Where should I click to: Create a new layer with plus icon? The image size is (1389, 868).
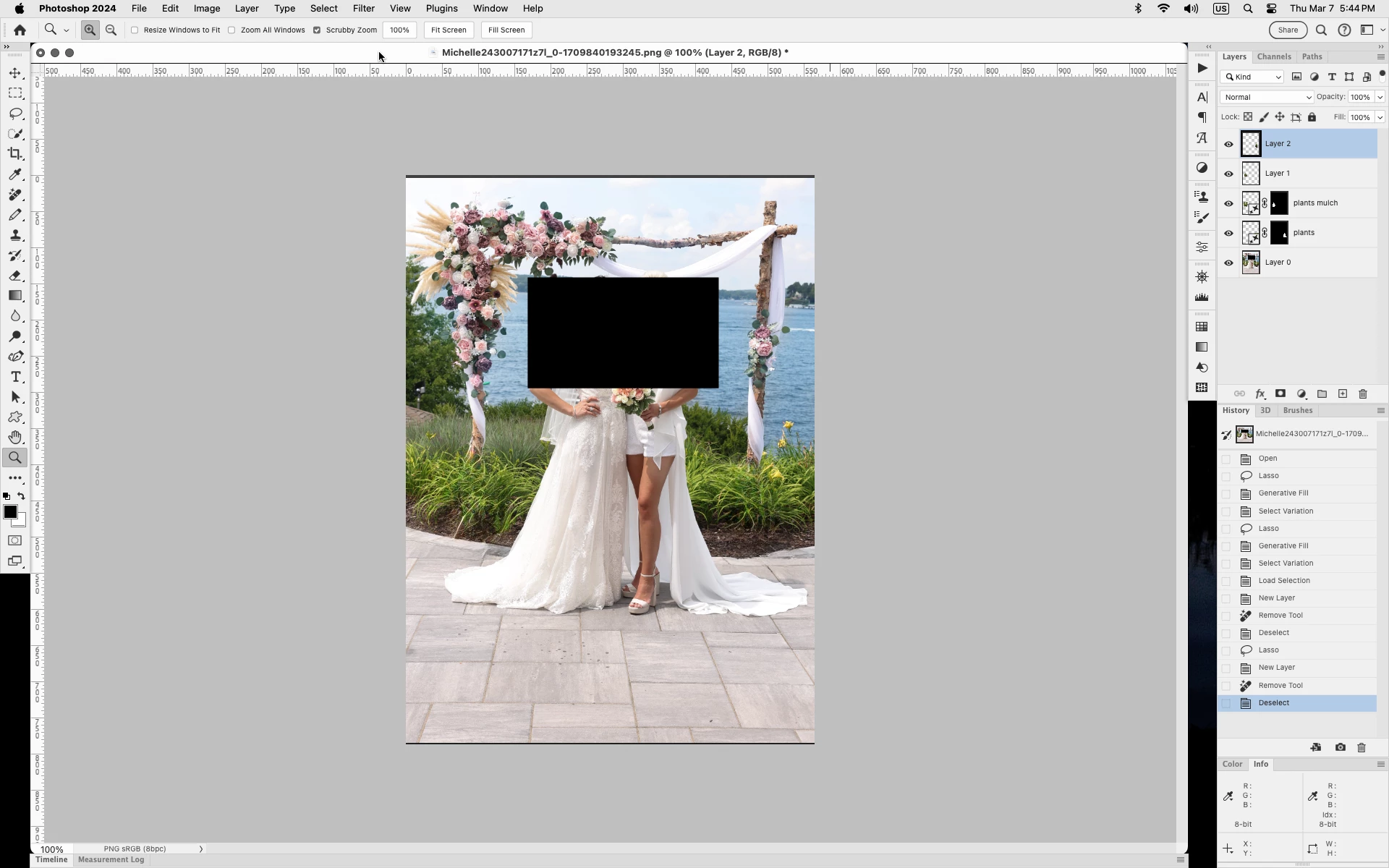[1343, 393]
